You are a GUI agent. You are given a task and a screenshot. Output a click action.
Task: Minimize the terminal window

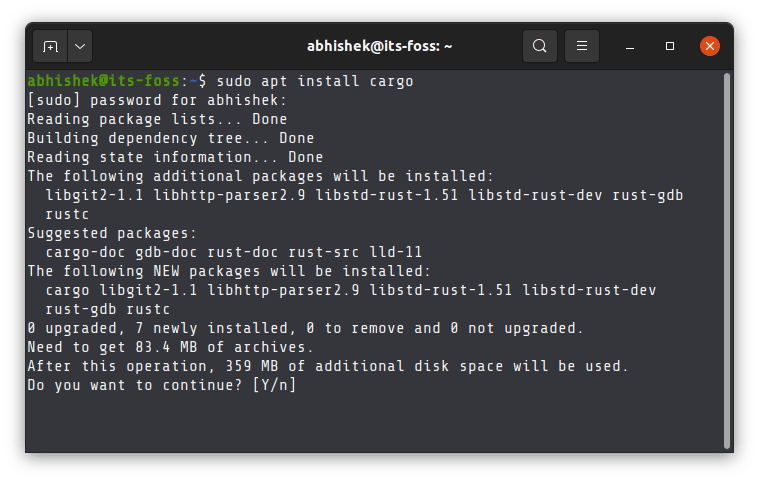(630, 46)
